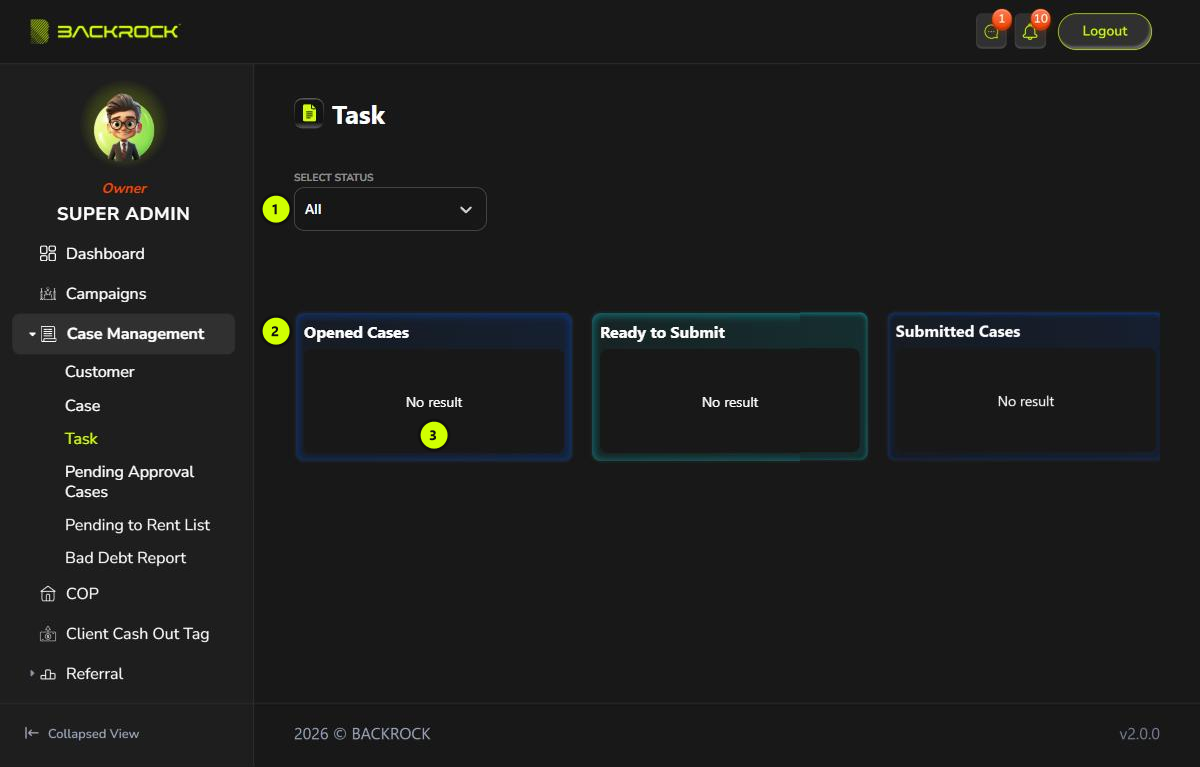1200x767 pixels.
Task: Open the Customer submenu item
Action: pyautogui.click(x=100, y=372)
